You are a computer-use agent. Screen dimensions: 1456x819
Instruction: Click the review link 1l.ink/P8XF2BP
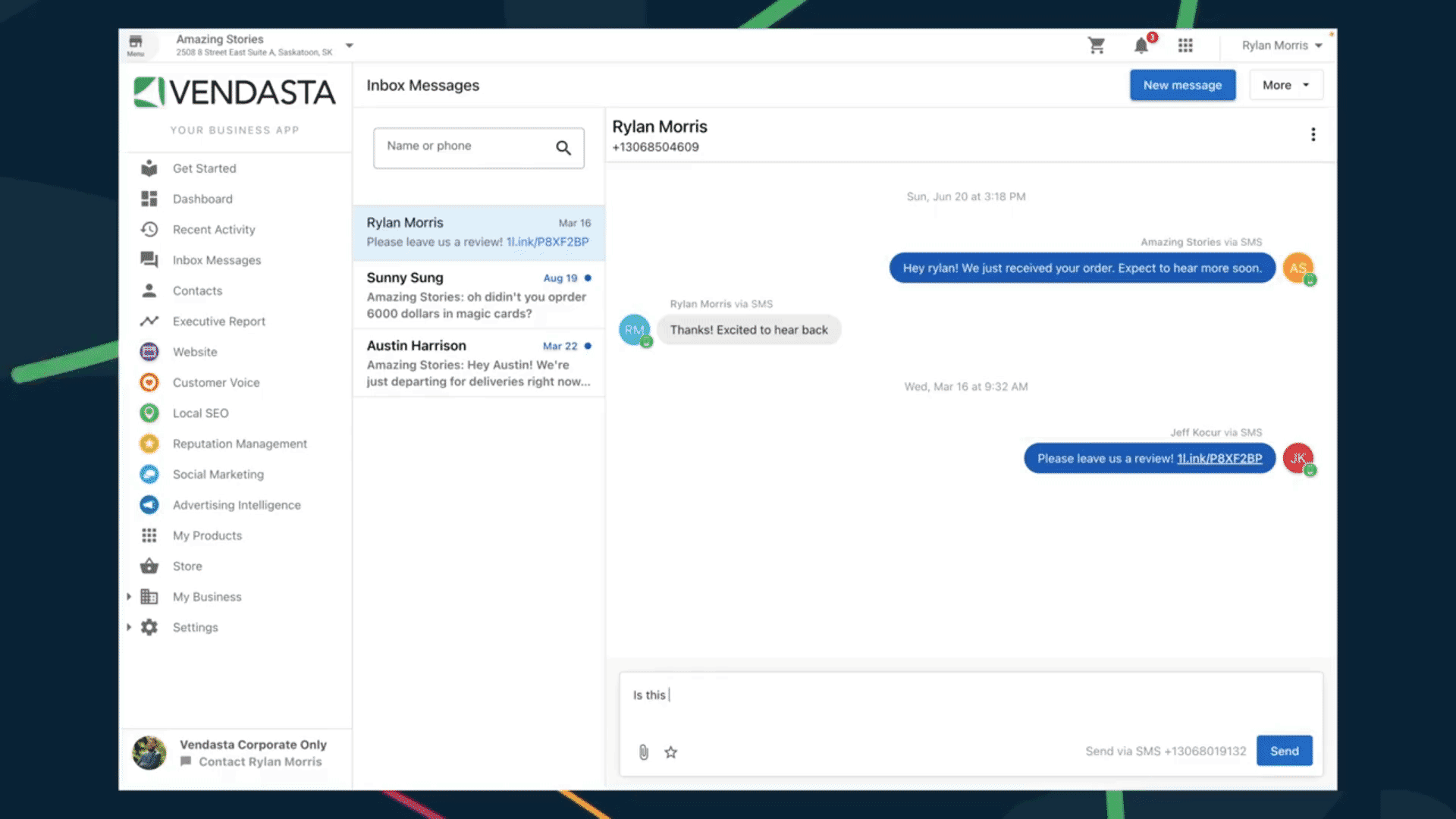(1219, 458)
